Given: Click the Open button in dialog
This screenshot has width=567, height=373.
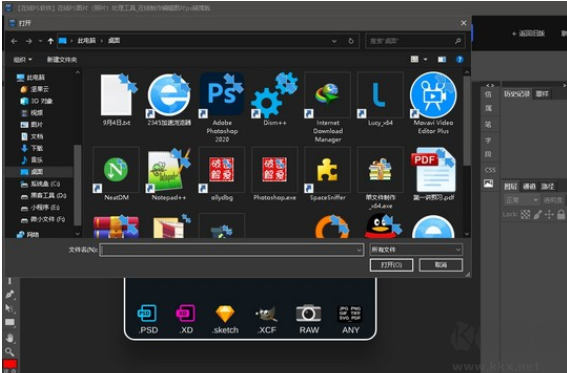Looking at the screenshot, I should pos(391,265).
